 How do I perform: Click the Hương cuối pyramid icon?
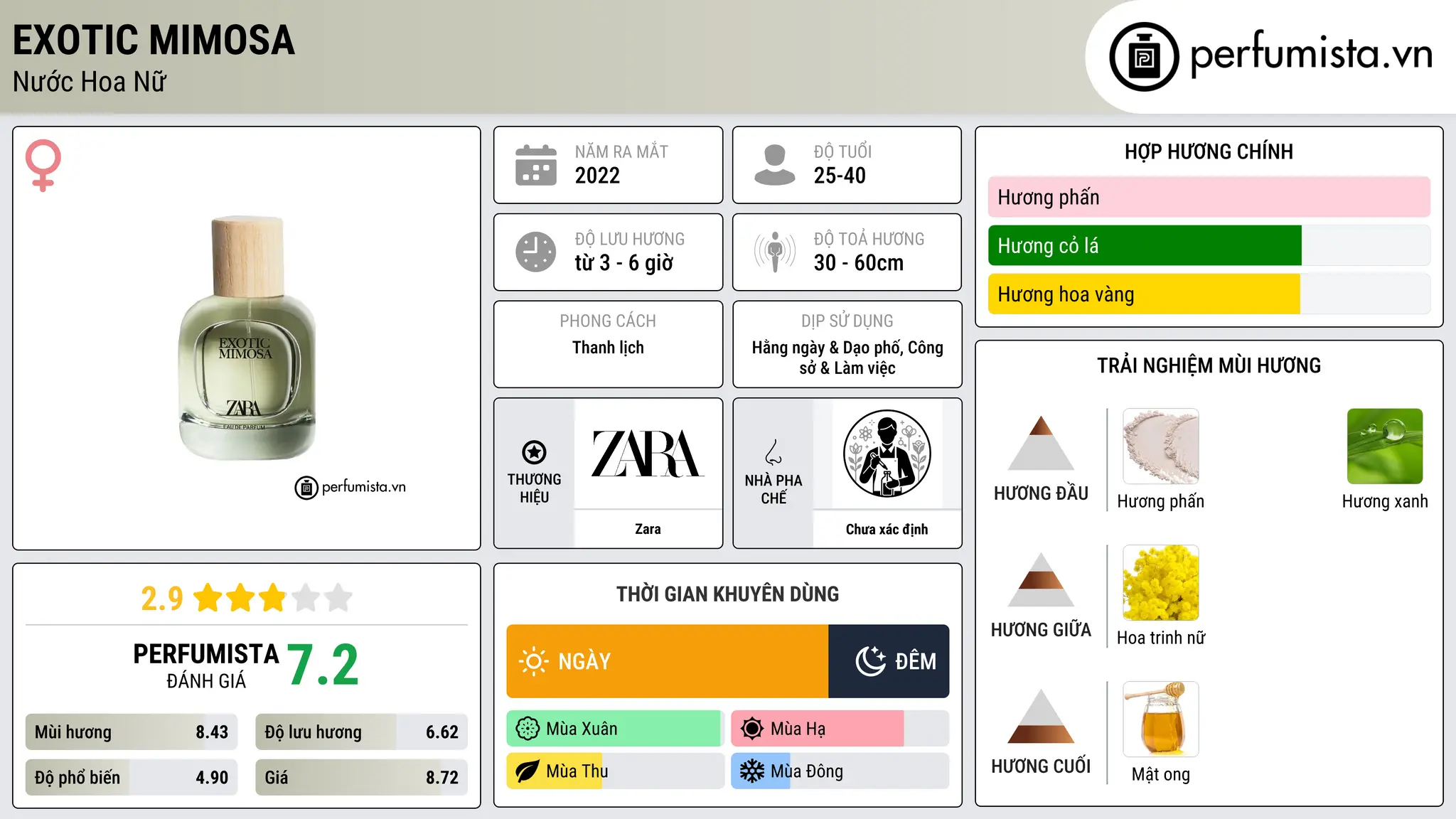pyautogui.click(x=1041, y=716)
